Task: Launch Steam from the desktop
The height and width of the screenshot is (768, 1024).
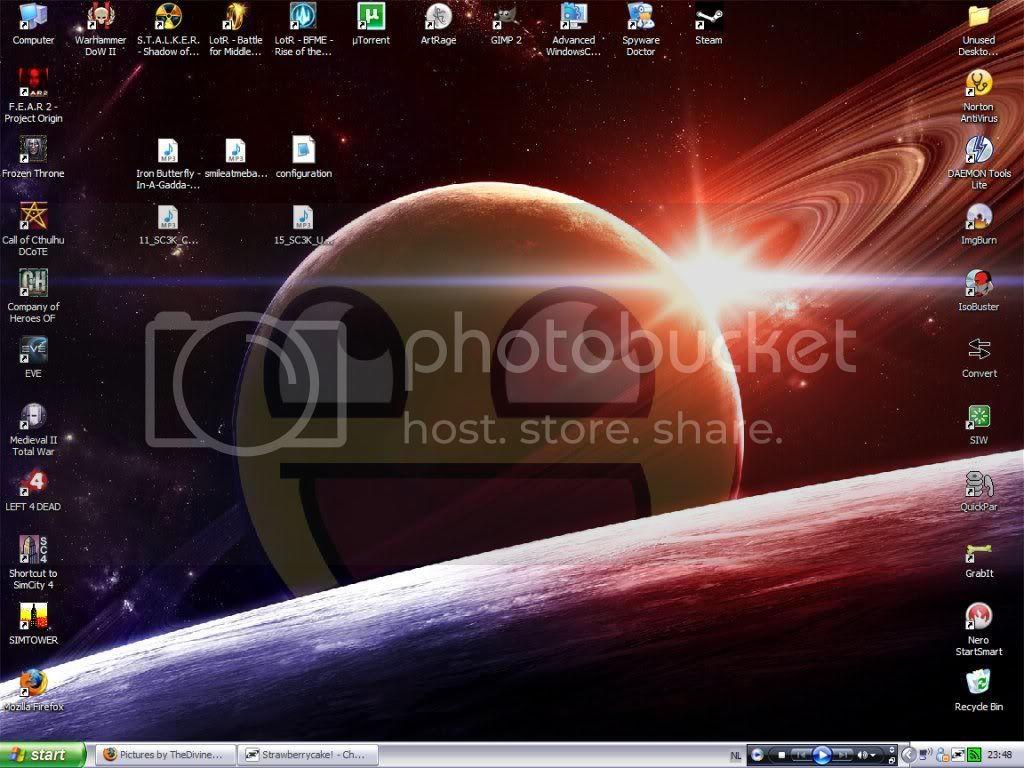Action: [709, 24]
